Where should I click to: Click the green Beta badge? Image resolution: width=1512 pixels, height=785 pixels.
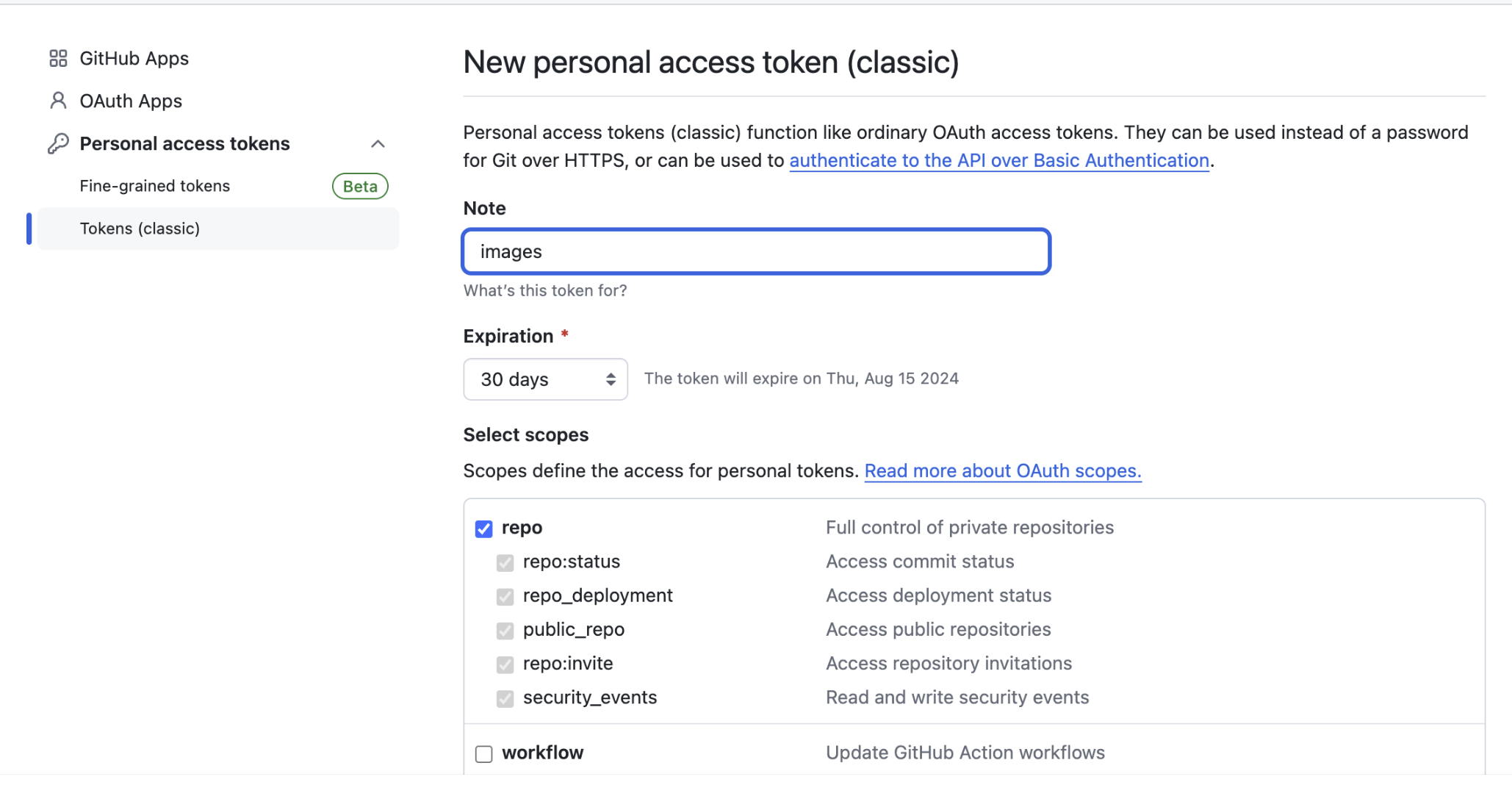click(x=360, y=187)
